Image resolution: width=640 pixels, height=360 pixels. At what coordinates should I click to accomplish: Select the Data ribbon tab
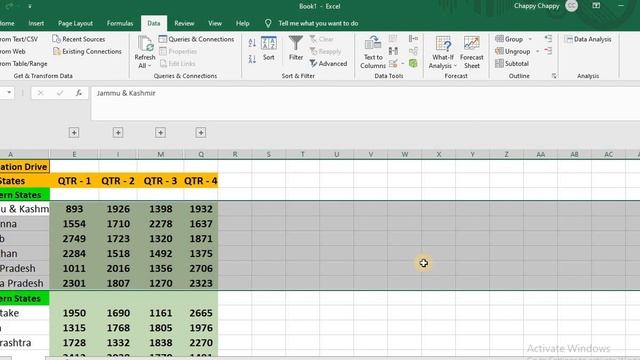(153, 23)
